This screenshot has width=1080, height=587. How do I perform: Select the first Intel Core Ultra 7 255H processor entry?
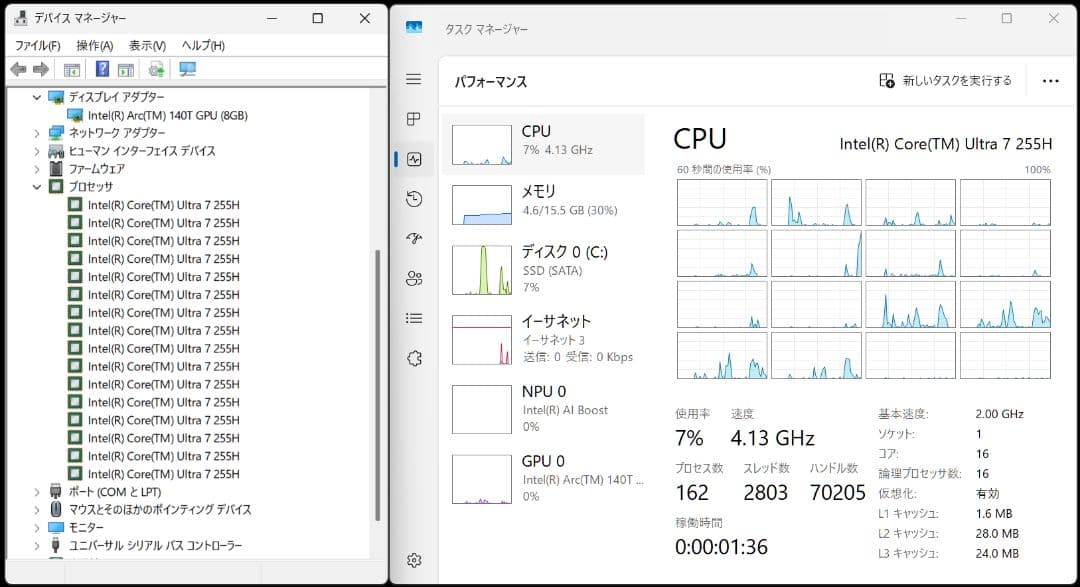[163, 205]
